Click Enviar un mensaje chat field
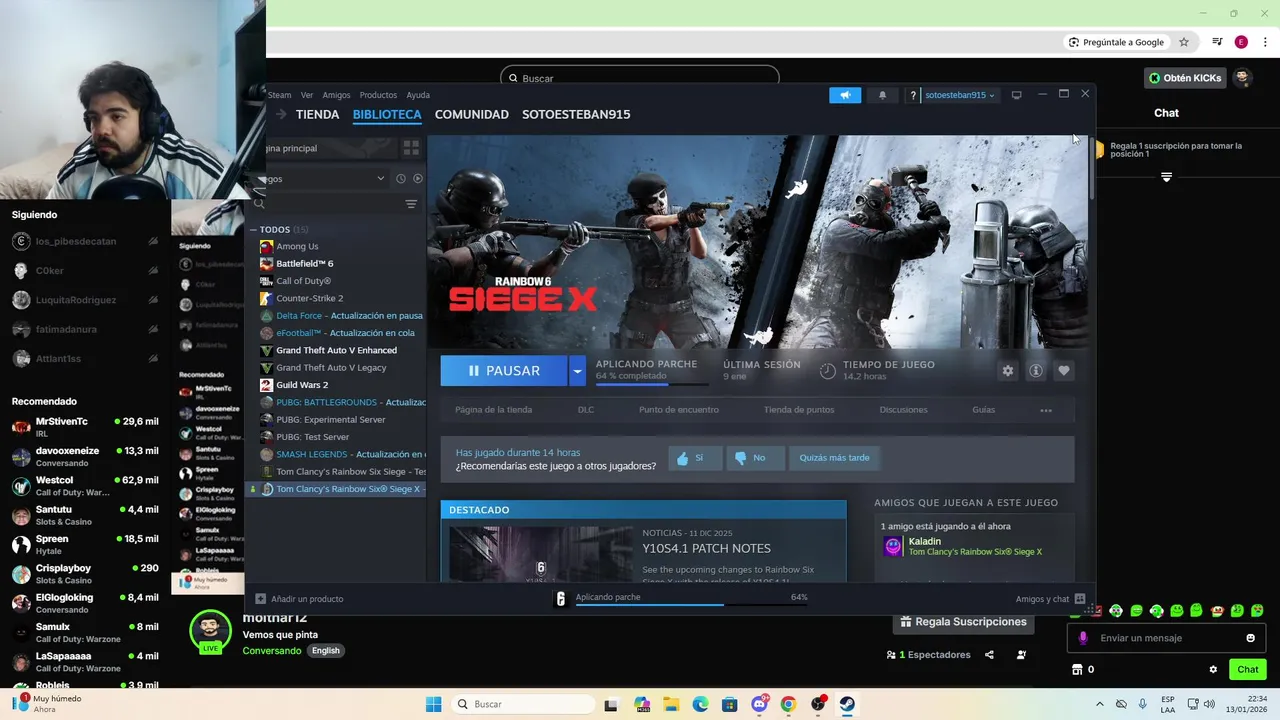 pos(1168,638)
